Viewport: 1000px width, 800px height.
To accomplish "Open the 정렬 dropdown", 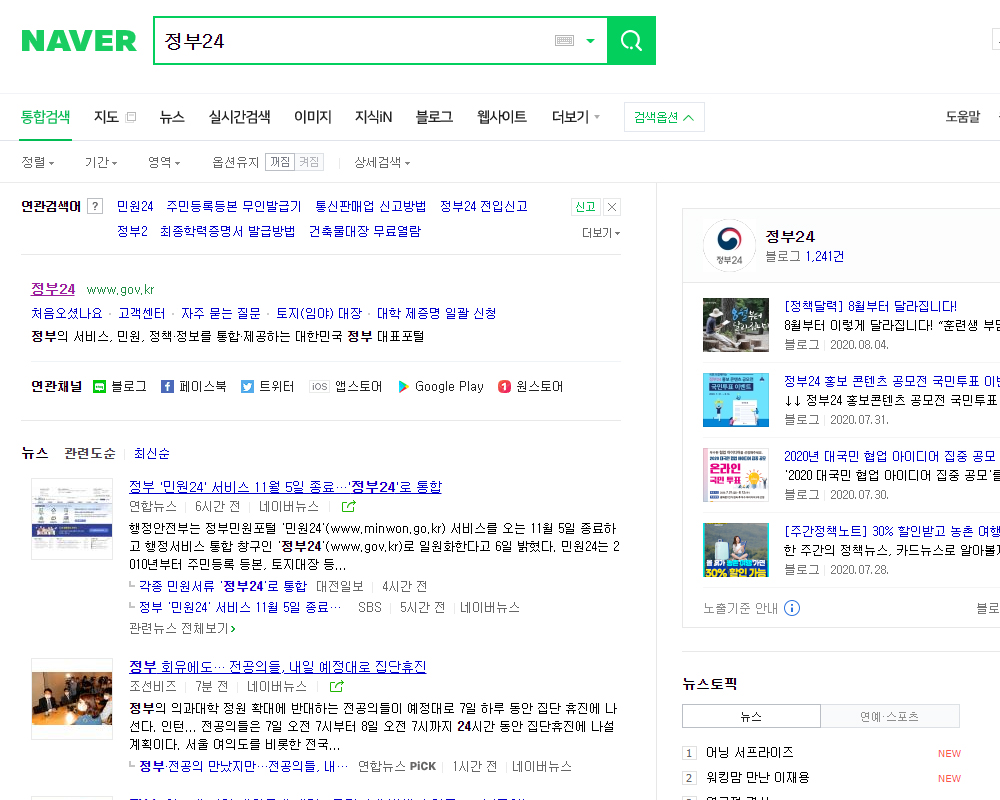I will 38,163.
